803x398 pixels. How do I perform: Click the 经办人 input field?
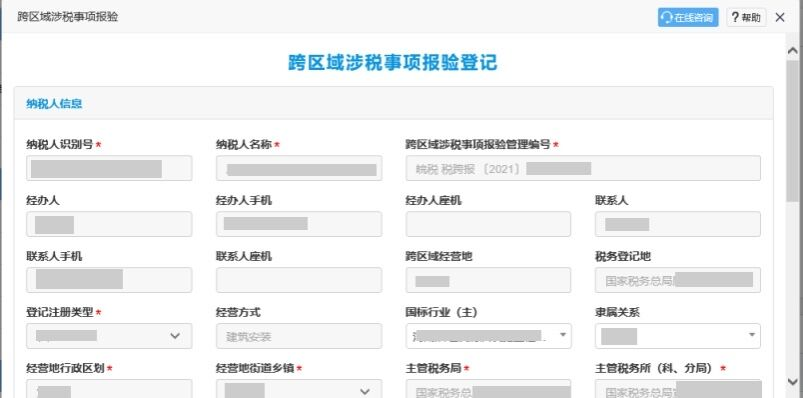pos(109,224)
